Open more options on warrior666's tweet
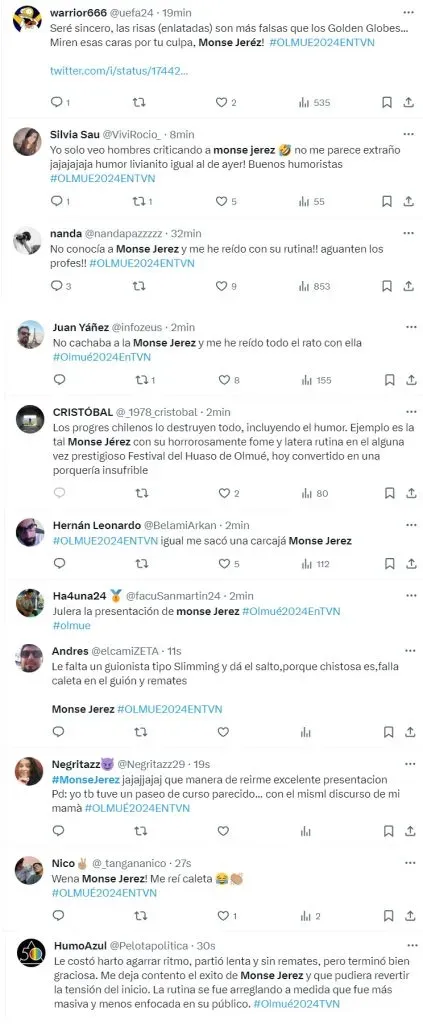Image resolution: width=423 pixels, height=1024 pixels. (409, 12)
